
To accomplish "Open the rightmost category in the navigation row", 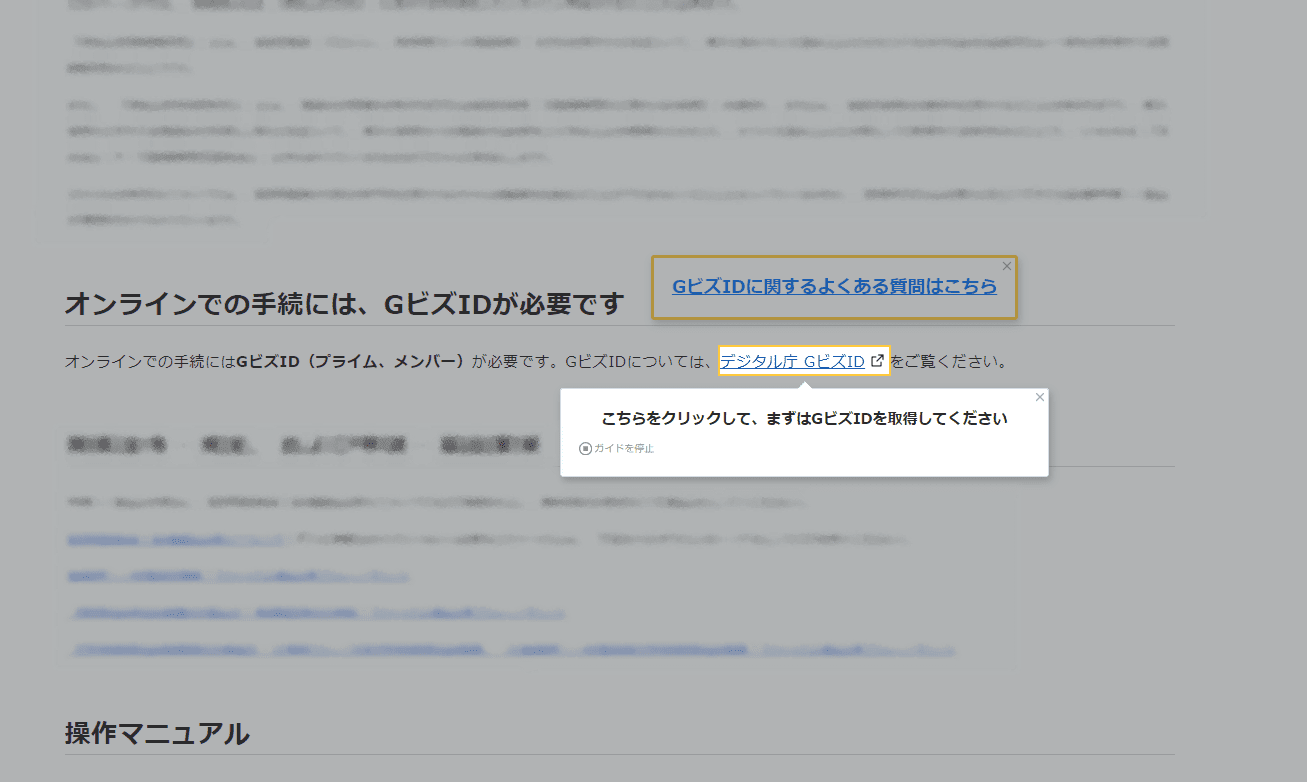I will [x=486, y=447].
